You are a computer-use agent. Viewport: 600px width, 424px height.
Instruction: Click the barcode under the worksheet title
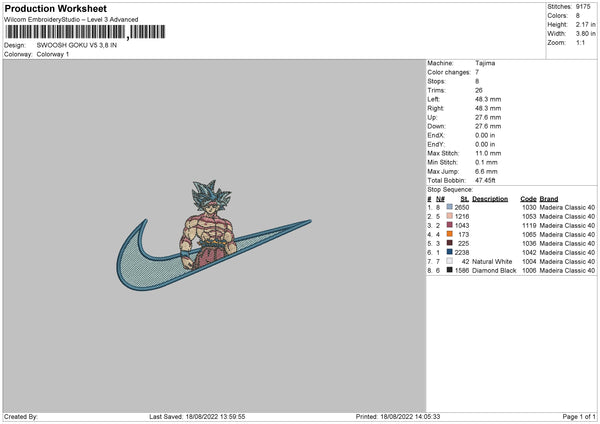(85, 32)
